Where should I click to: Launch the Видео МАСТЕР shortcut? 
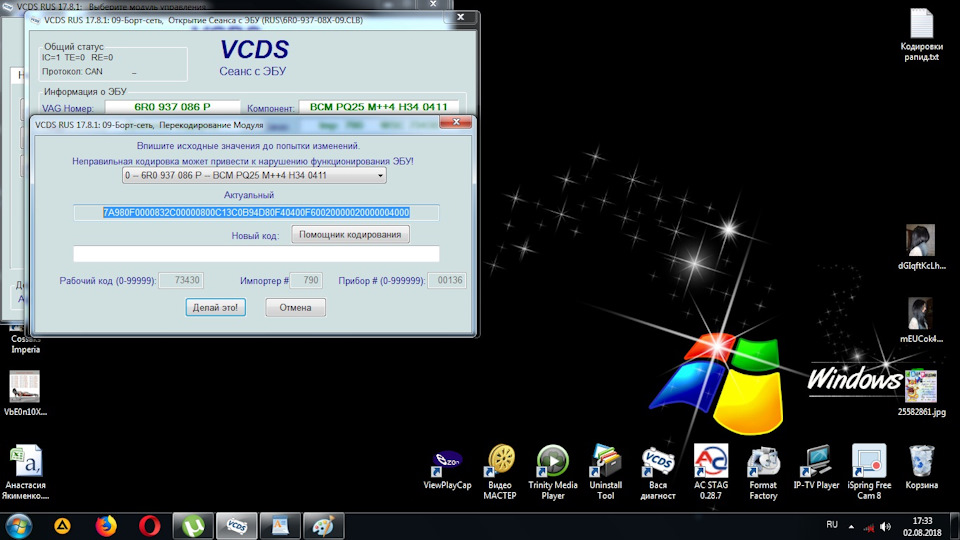[500, 471]
